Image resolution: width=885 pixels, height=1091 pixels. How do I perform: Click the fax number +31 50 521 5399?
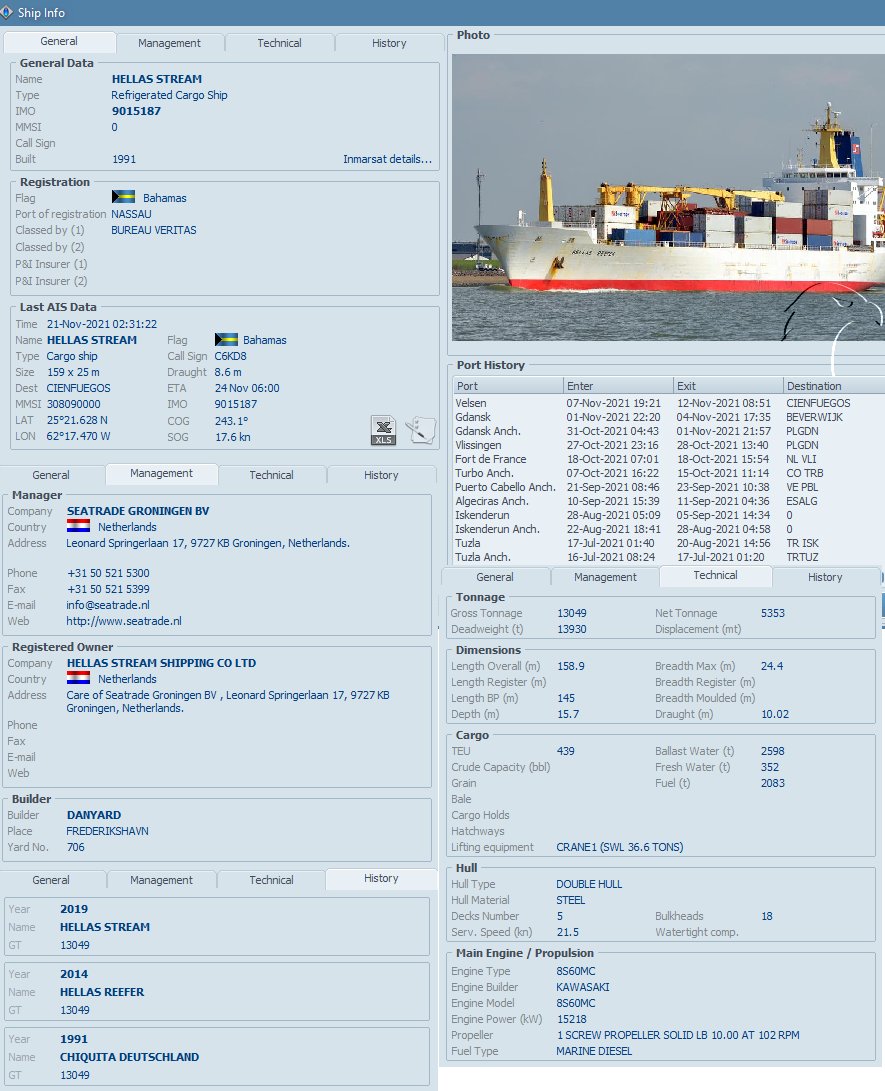click(x=109, y=589)
